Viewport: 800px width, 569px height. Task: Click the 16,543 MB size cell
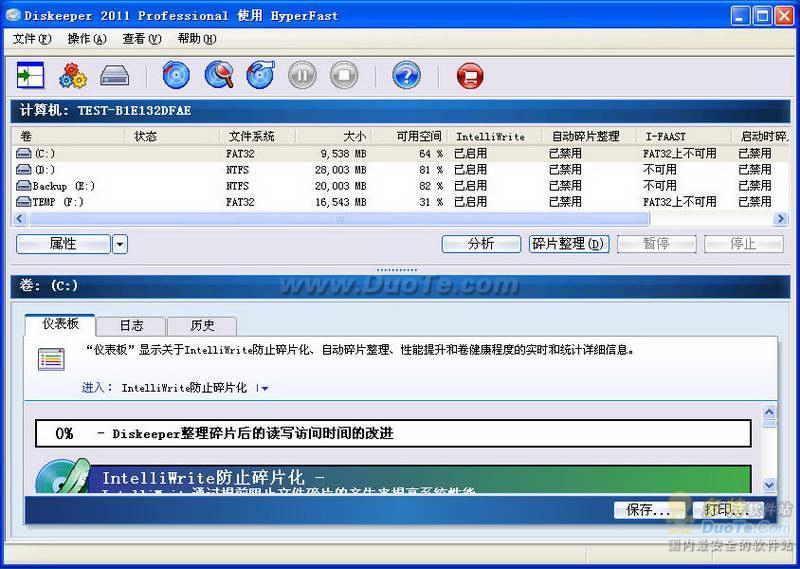340,203
